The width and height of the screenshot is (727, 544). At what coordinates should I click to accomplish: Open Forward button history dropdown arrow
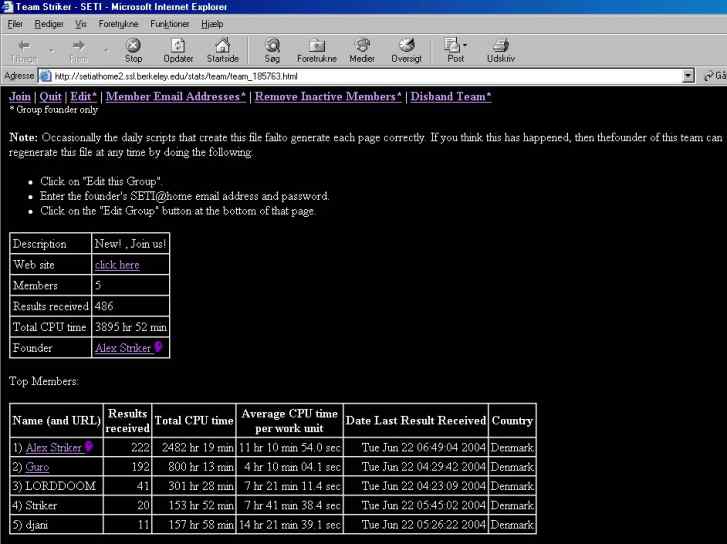tap(107, 50)
